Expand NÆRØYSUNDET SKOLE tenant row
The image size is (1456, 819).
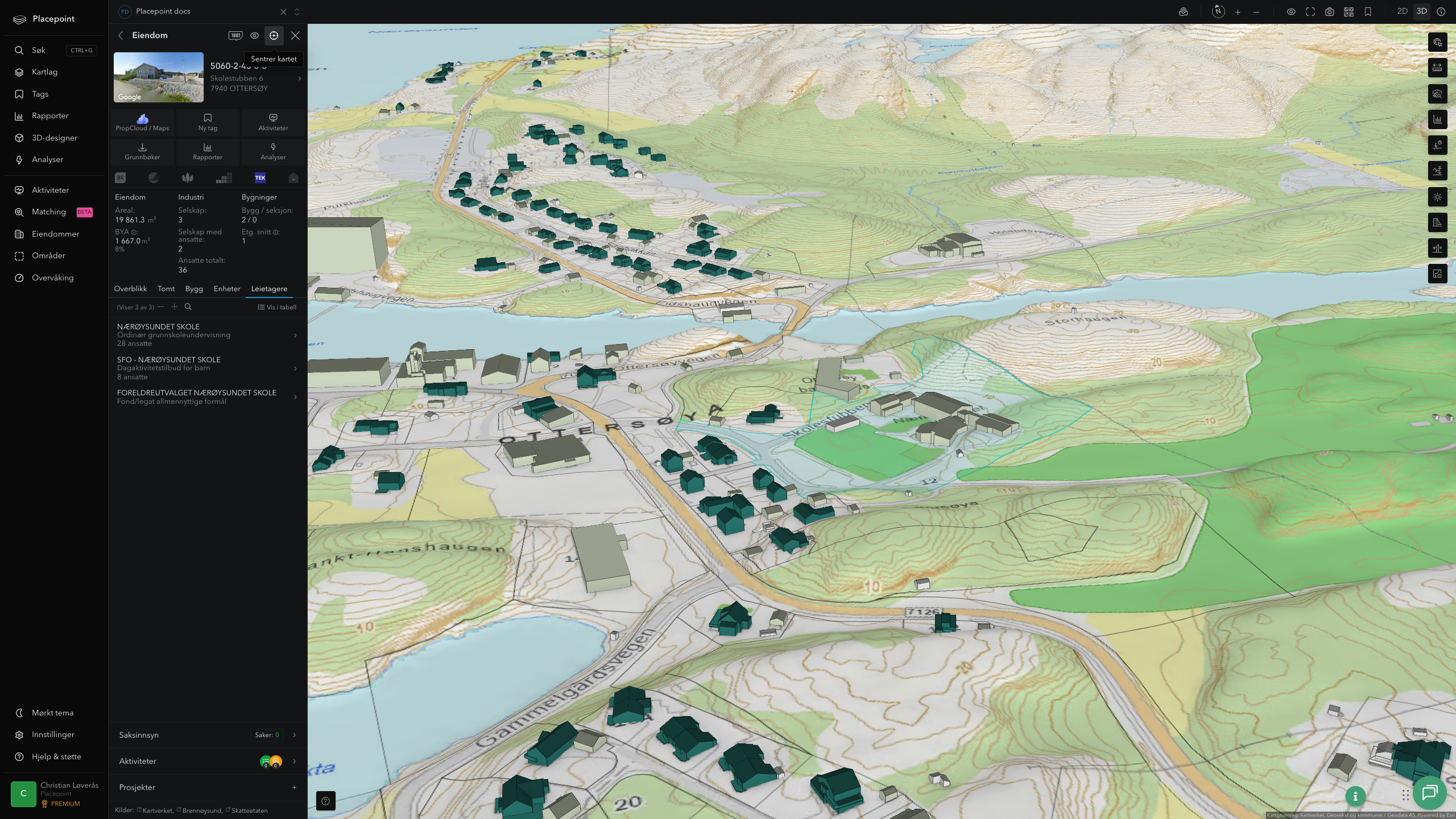point(207,335)
